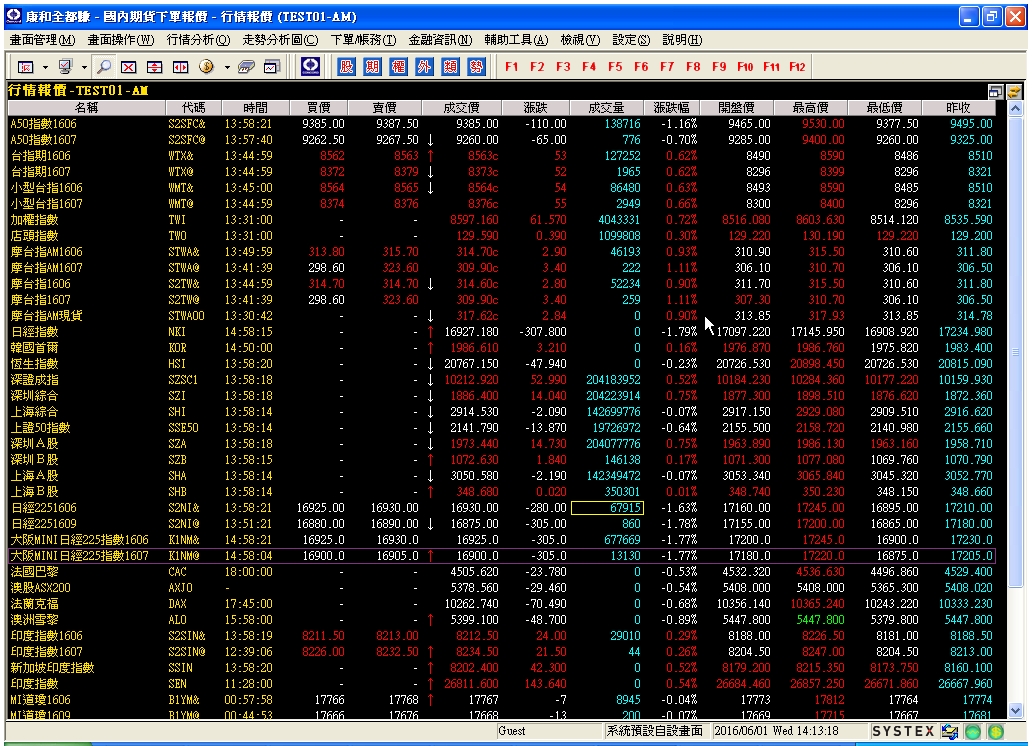Click the 期 futures toolbar button
1032x746 pixels.
373,67
